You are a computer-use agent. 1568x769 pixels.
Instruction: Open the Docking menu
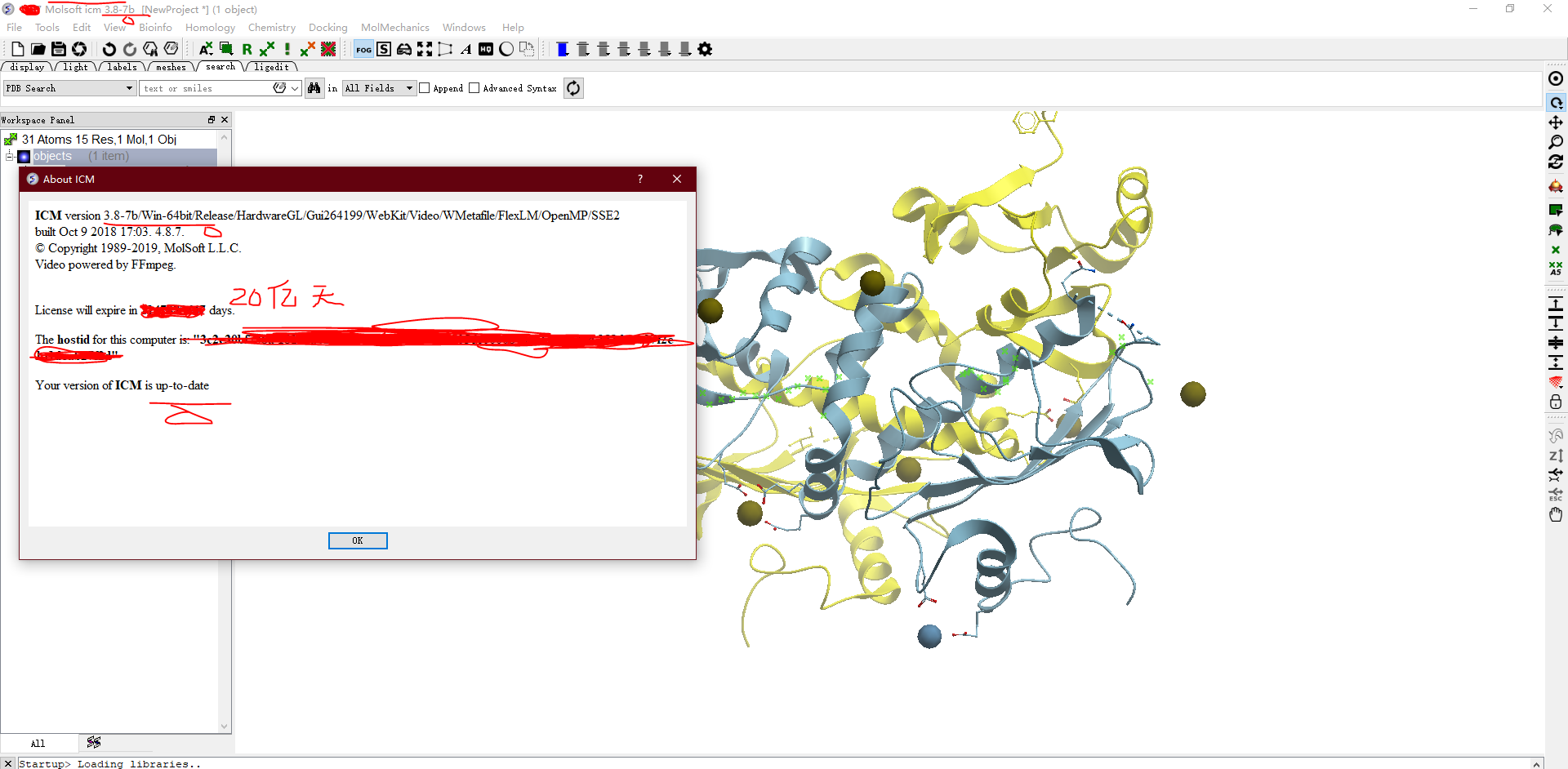point(328,28)
